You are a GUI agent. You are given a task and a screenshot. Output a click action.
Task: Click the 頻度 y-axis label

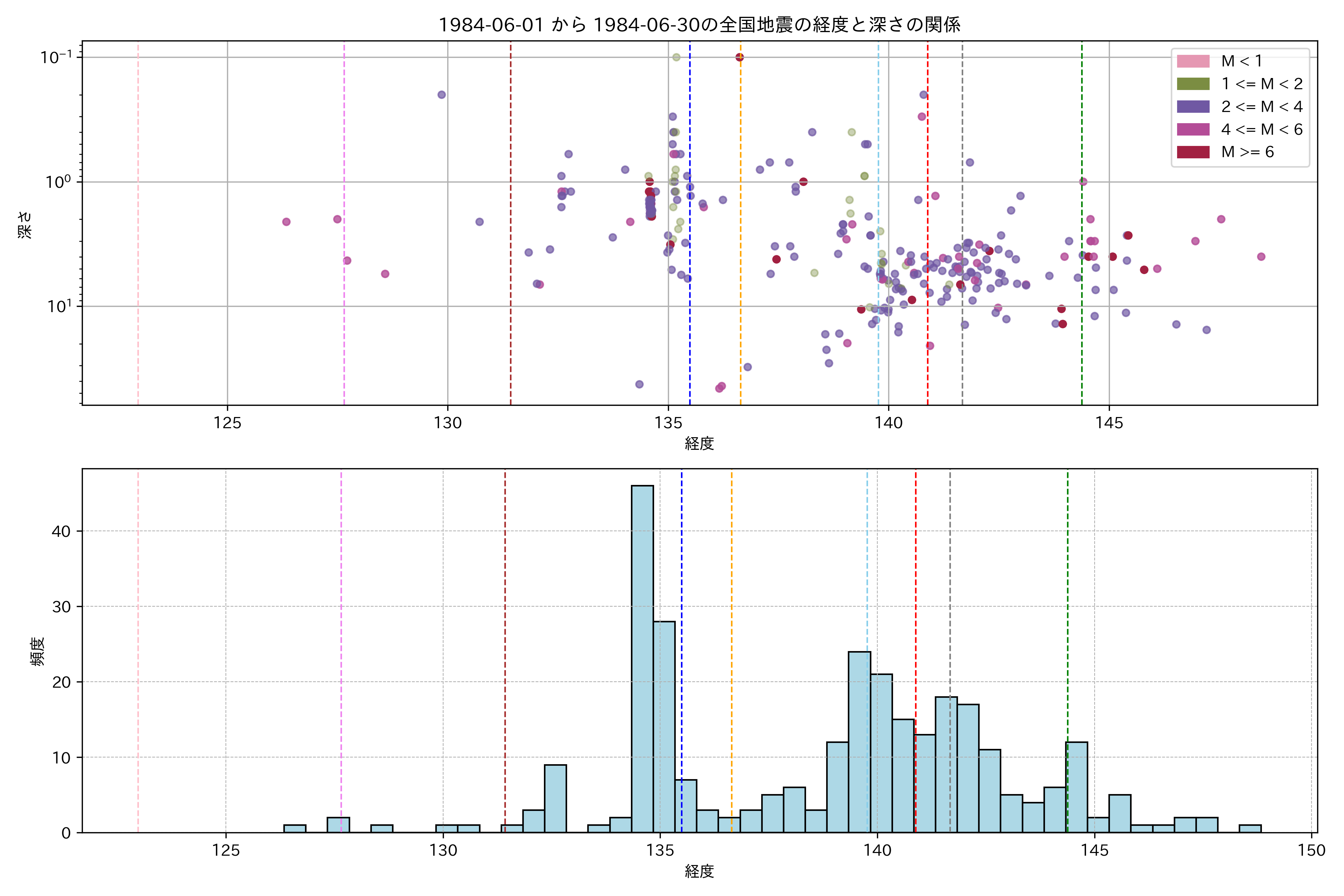(x=37, y=651)
